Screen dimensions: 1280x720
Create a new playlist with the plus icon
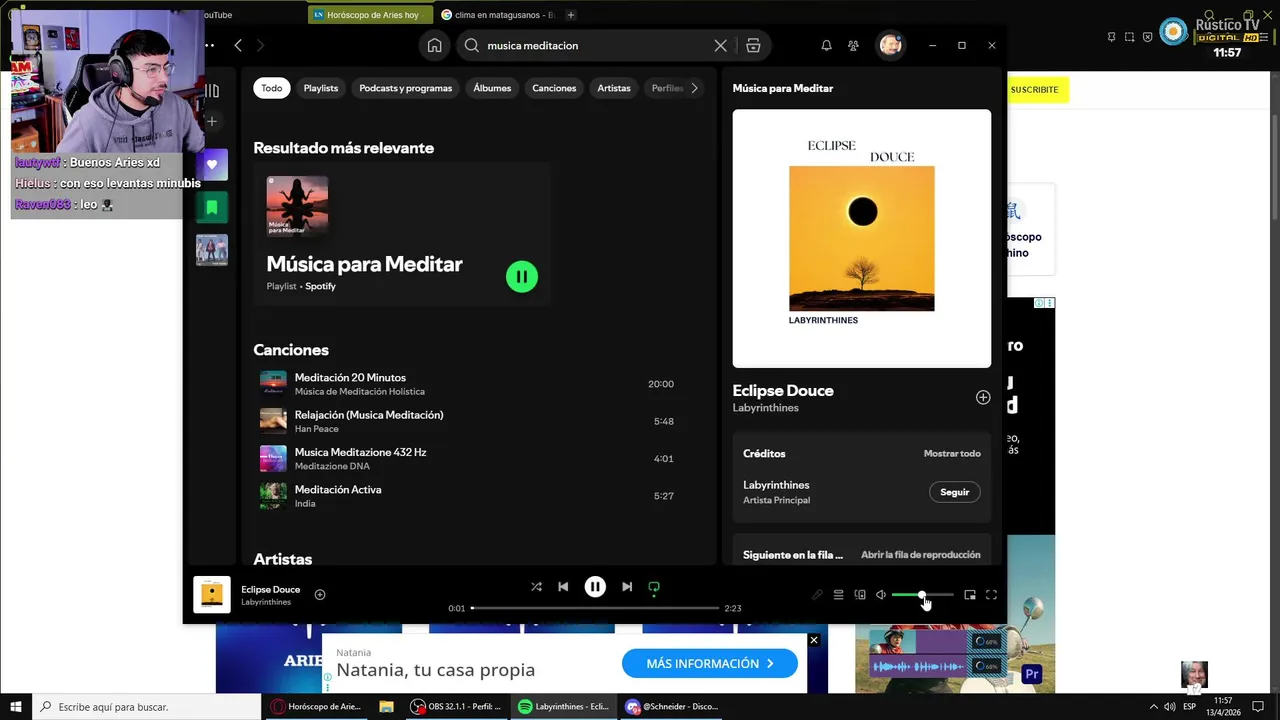[x=212, y=121]
